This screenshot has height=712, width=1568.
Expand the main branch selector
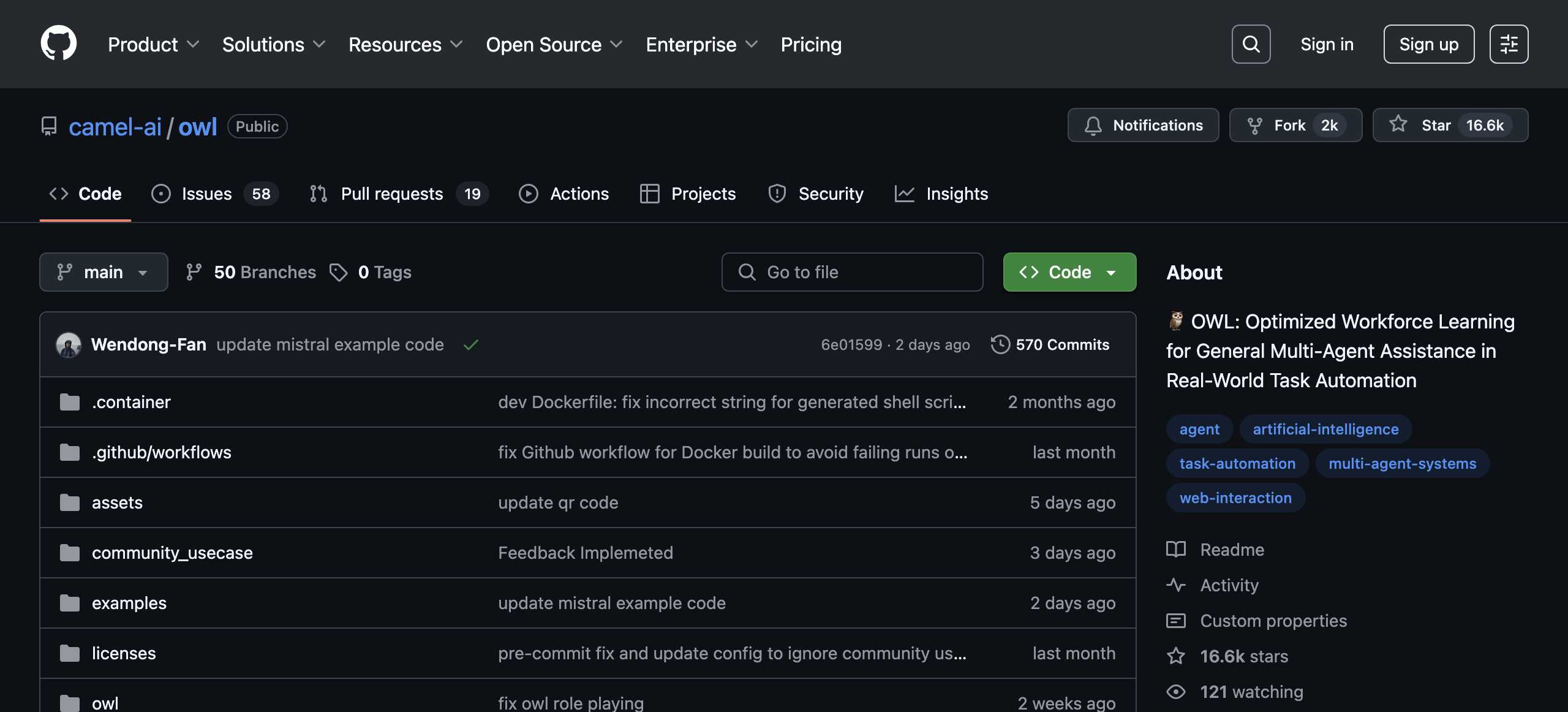(x=104, y=272)
